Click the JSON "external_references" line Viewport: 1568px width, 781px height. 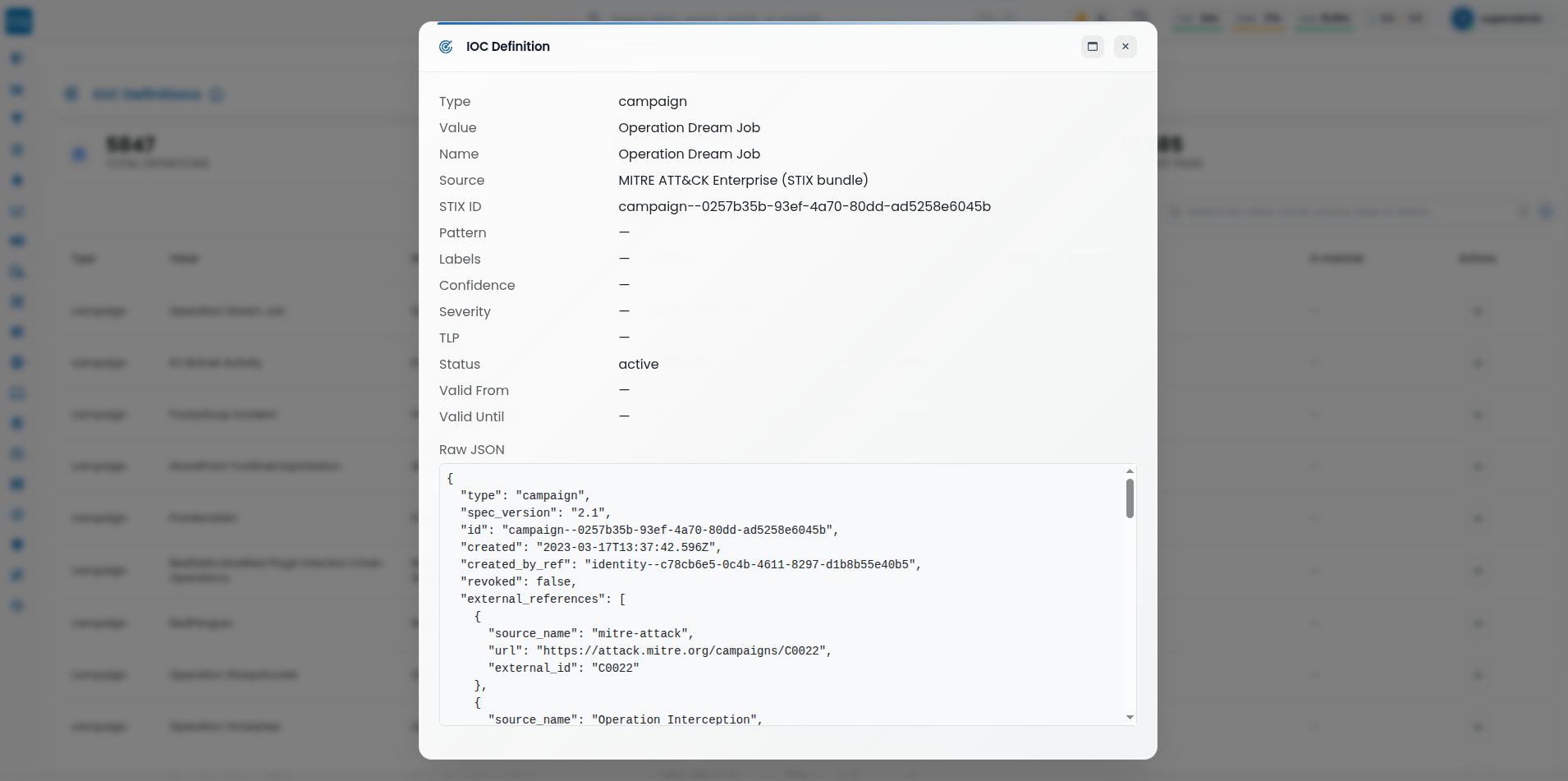click(543, 600)
